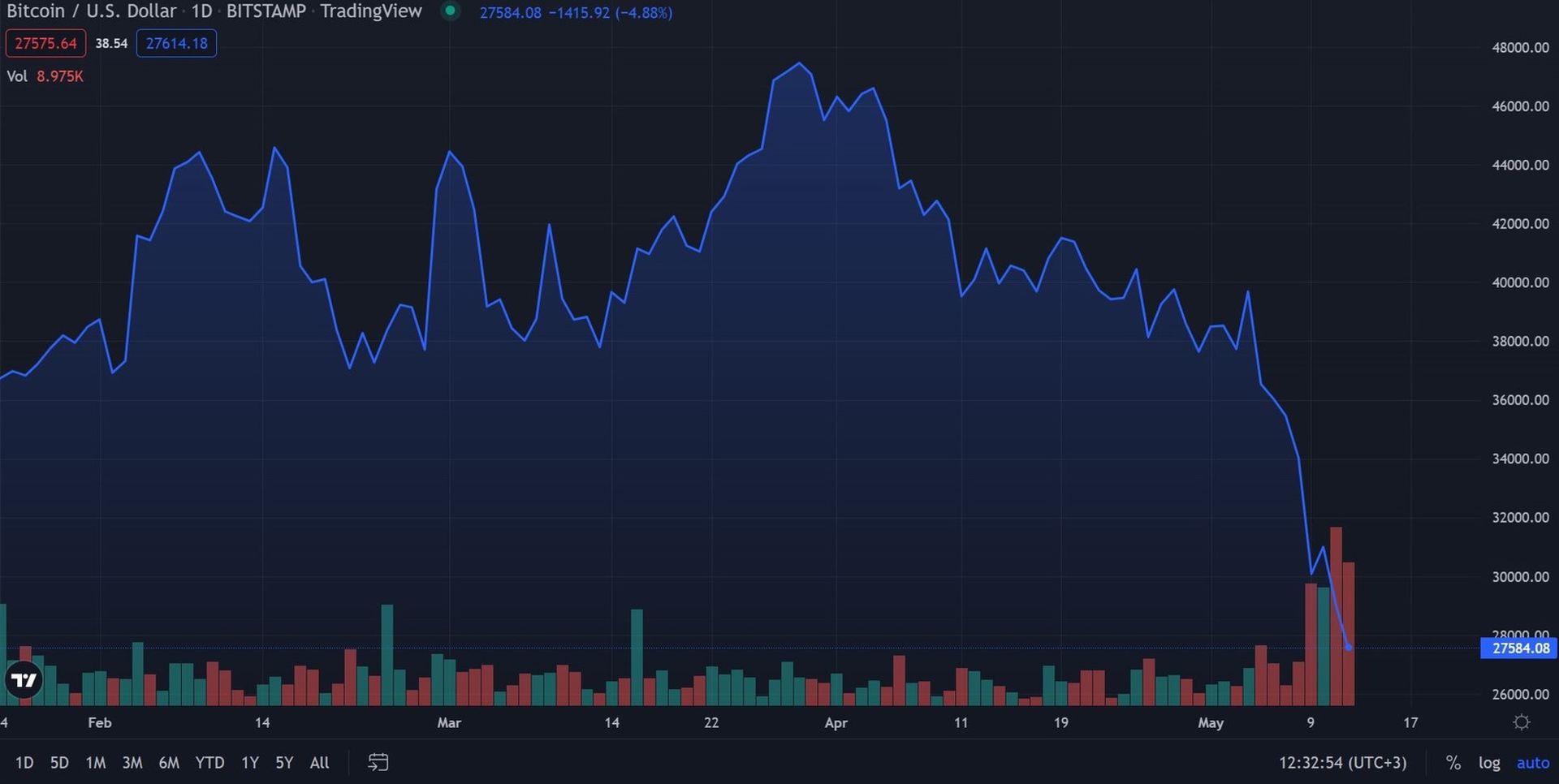Show the 1Y time range
The width and height of the screenshot is (1559, 784).
pos(250,763)
